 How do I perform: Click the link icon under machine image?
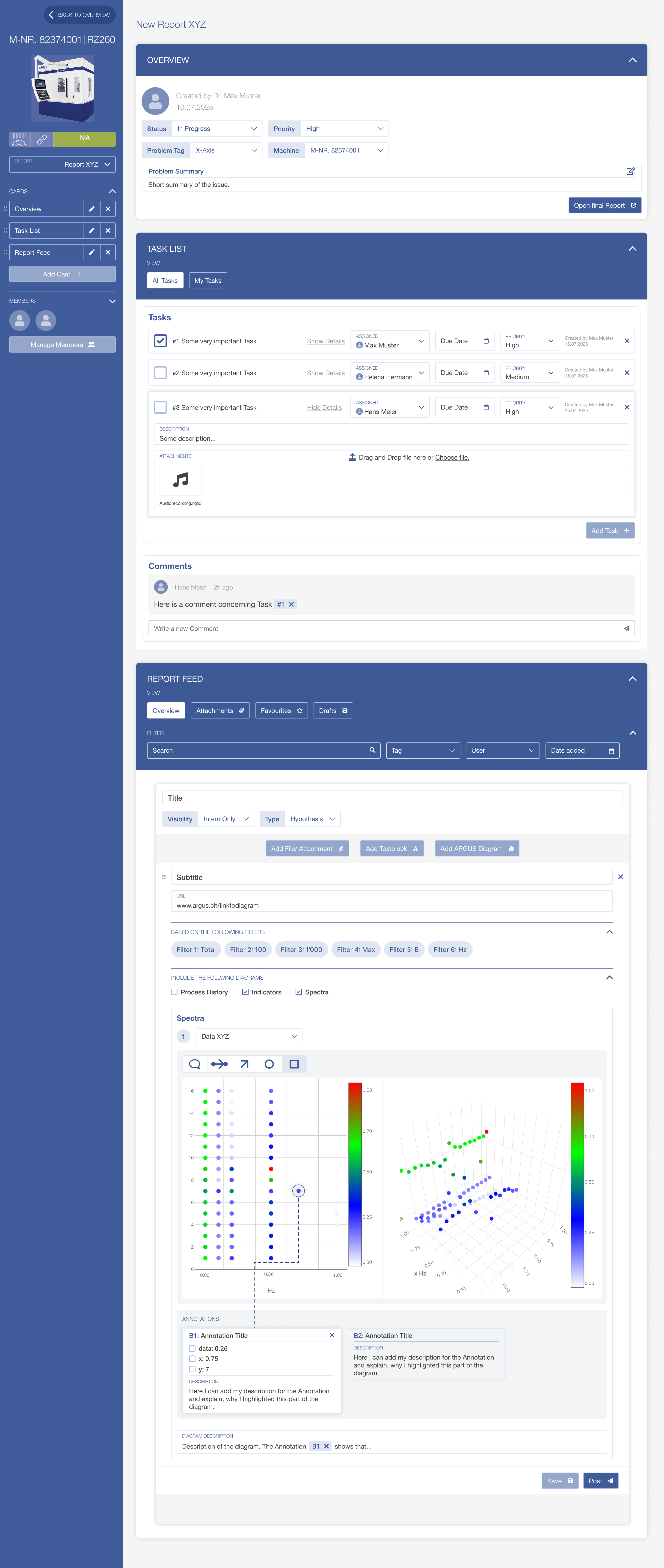point(42,139)
